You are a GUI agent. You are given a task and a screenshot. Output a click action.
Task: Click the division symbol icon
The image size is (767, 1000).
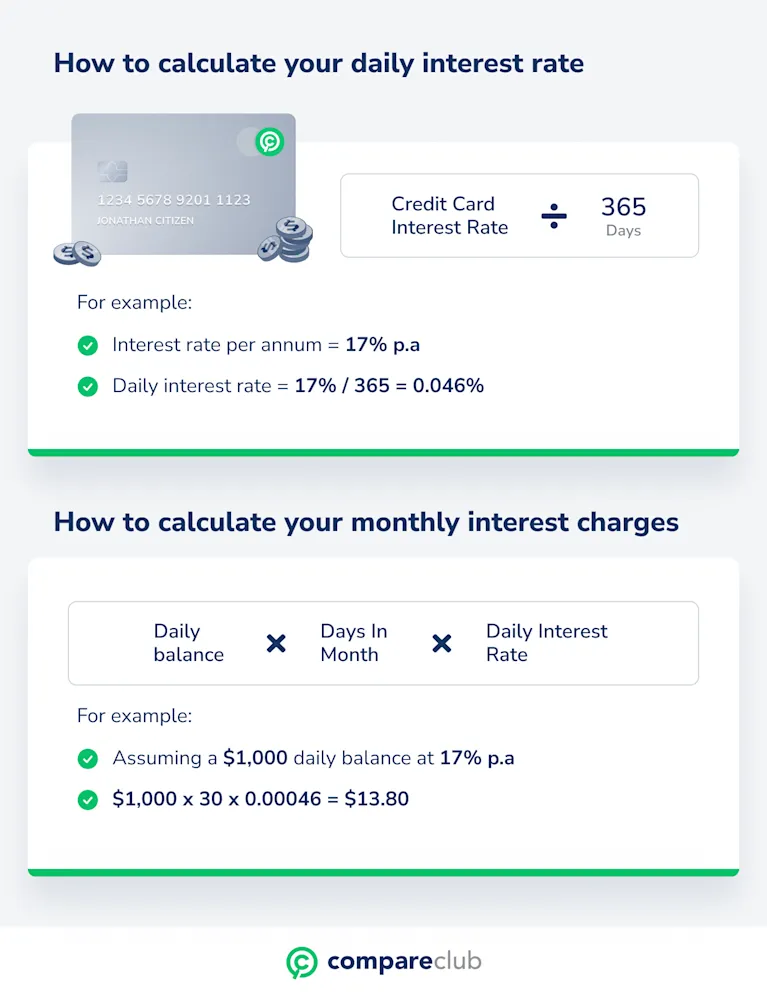(x=554, y=216)
